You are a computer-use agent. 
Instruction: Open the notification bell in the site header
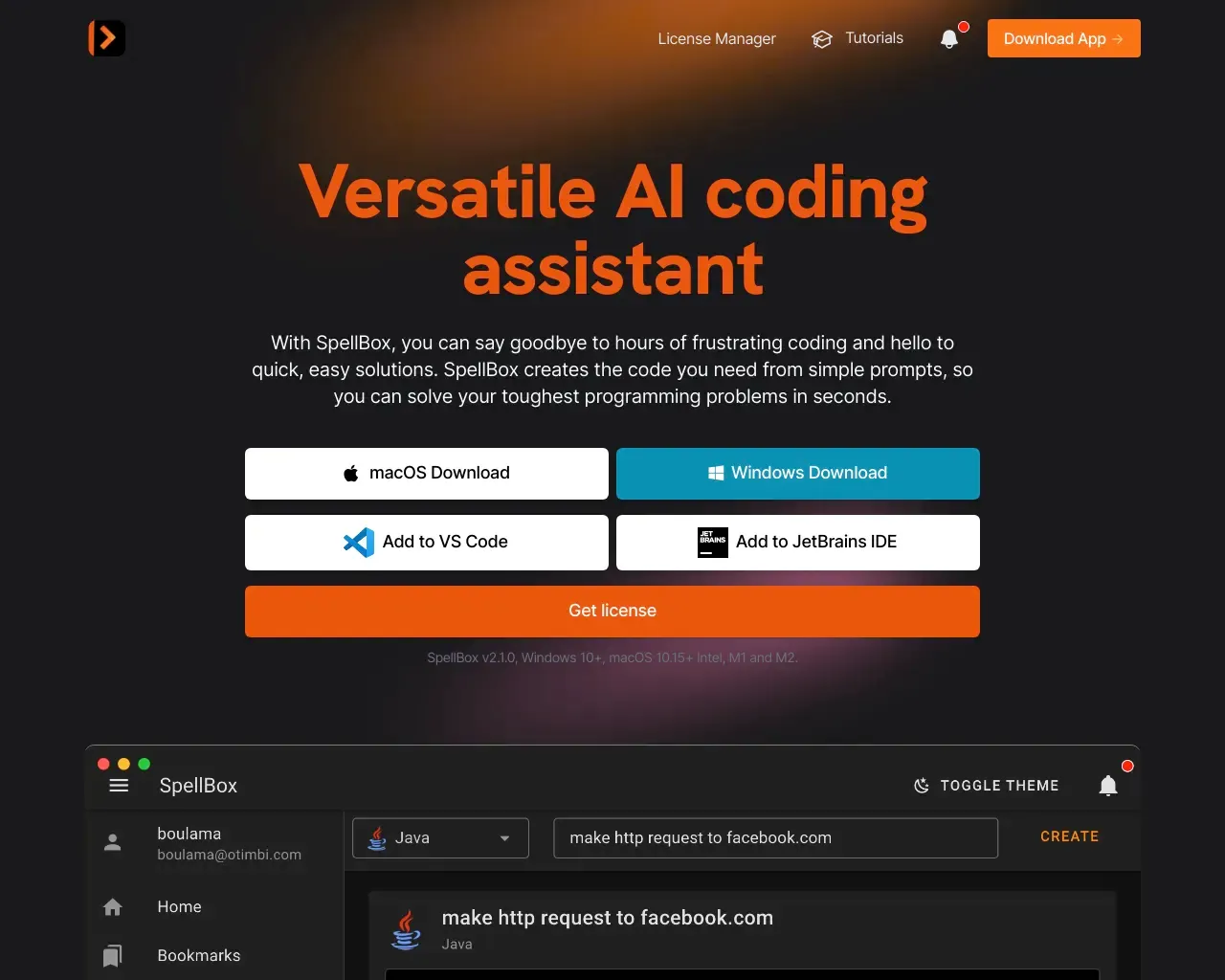pos(949,38)
